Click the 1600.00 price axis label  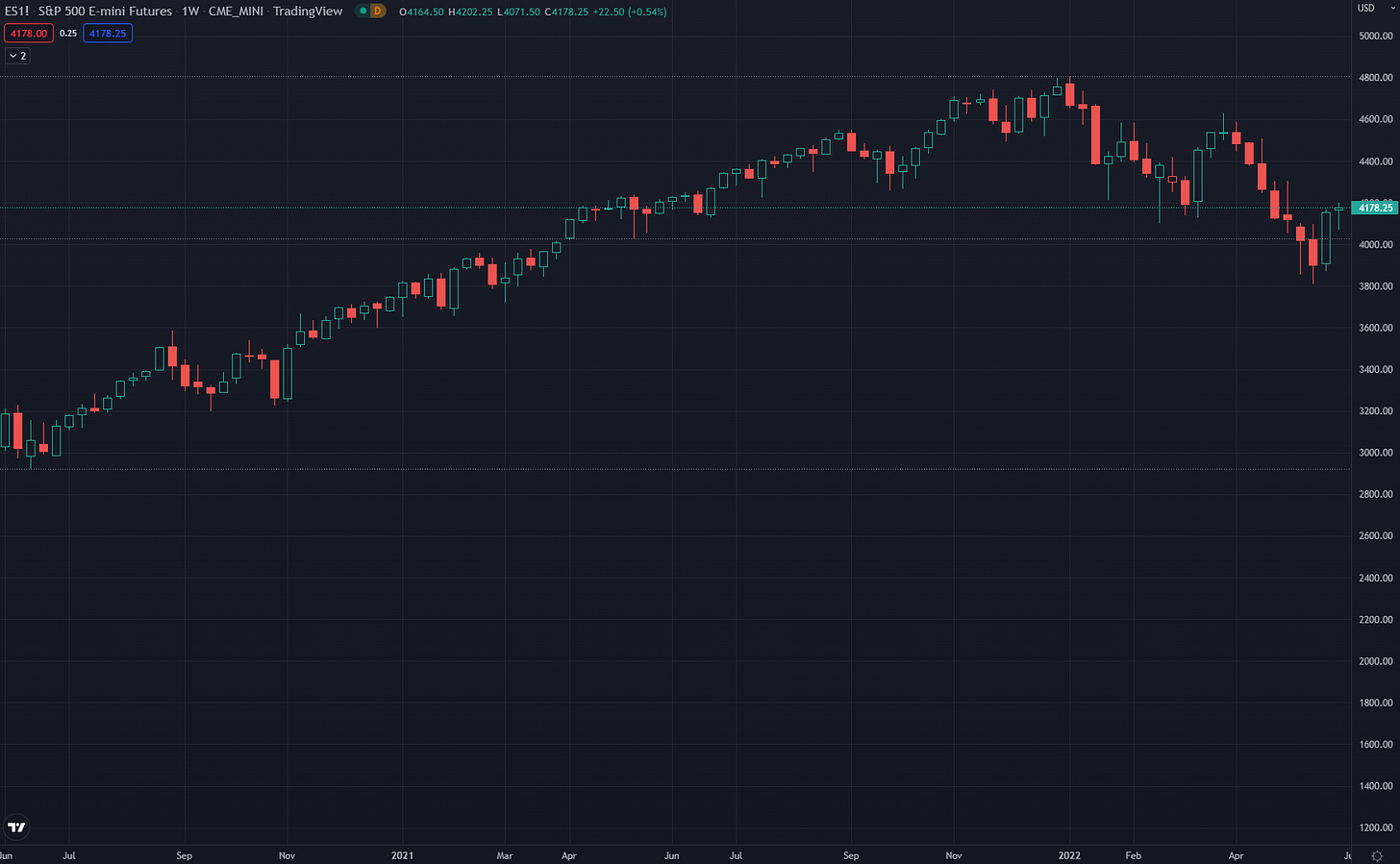[x=1375, y=745]
